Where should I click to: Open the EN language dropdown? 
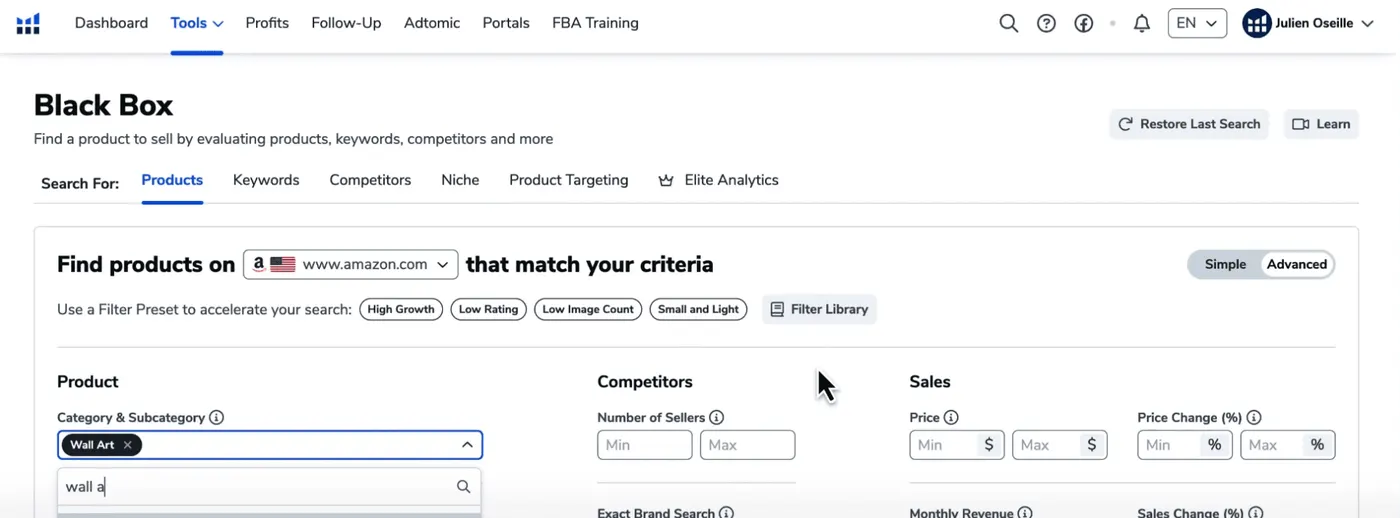tap(1197, 23)
